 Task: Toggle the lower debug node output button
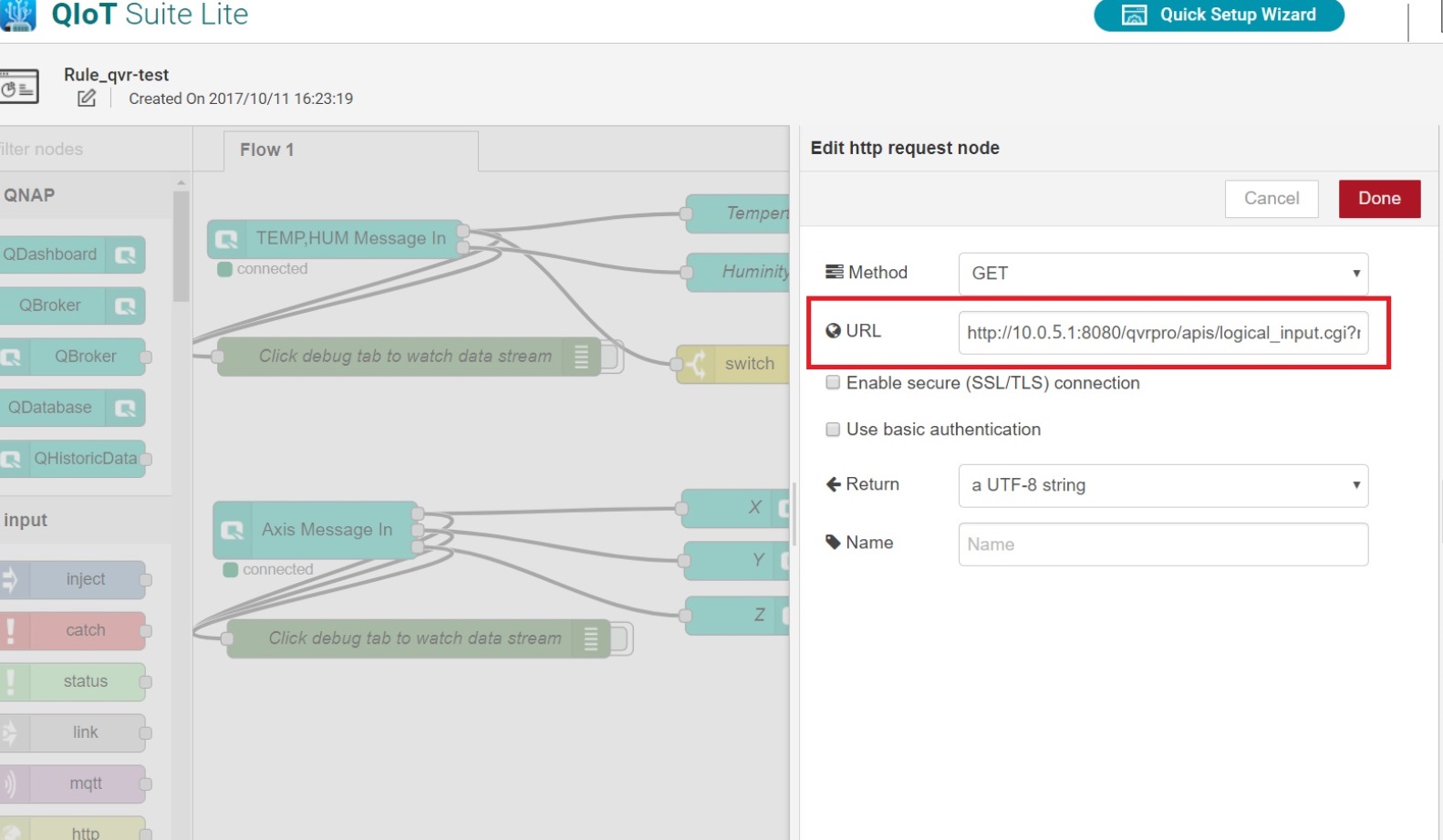[x=621, y=638]
